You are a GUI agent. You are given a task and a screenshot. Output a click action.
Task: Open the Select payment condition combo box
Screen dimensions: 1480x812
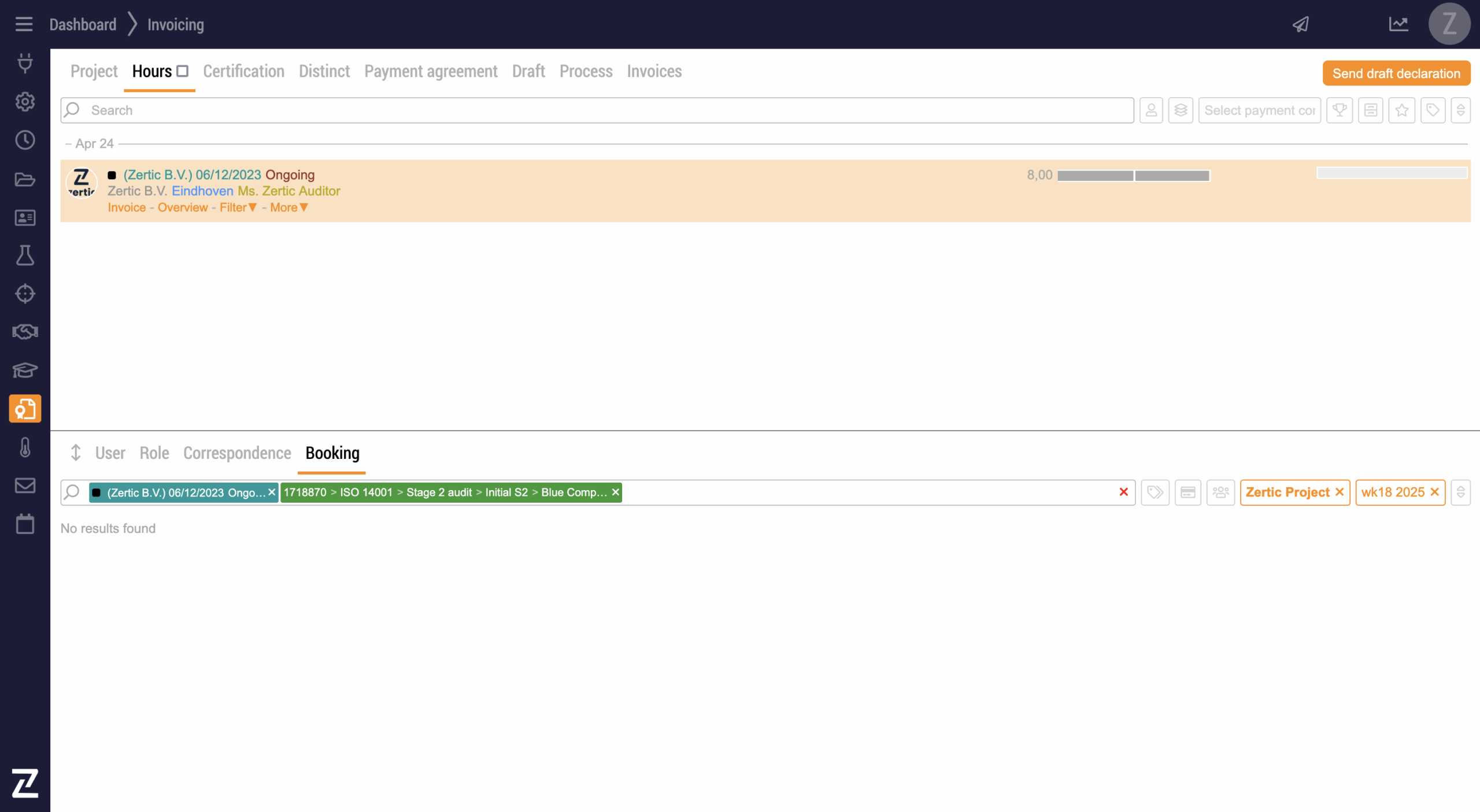pyautogui.click(x=1259, y=110)
